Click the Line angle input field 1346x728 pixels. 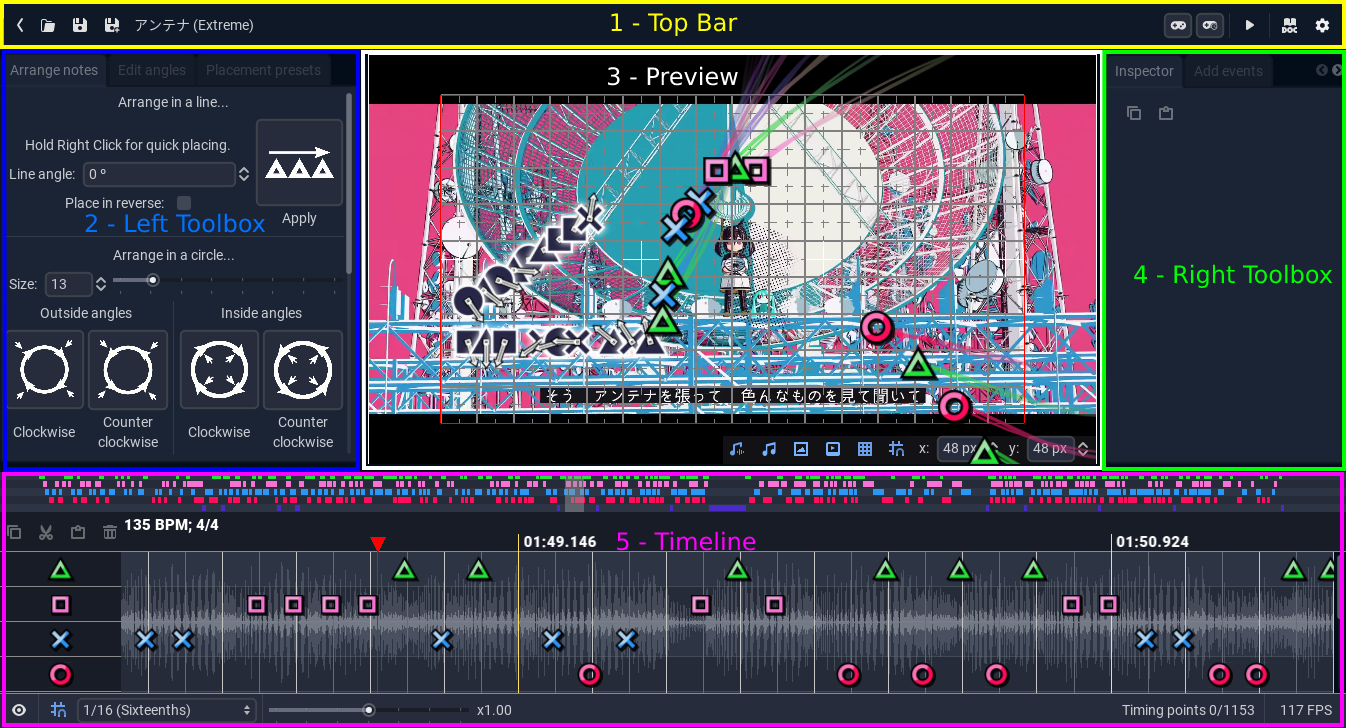(x=159, y=174)
